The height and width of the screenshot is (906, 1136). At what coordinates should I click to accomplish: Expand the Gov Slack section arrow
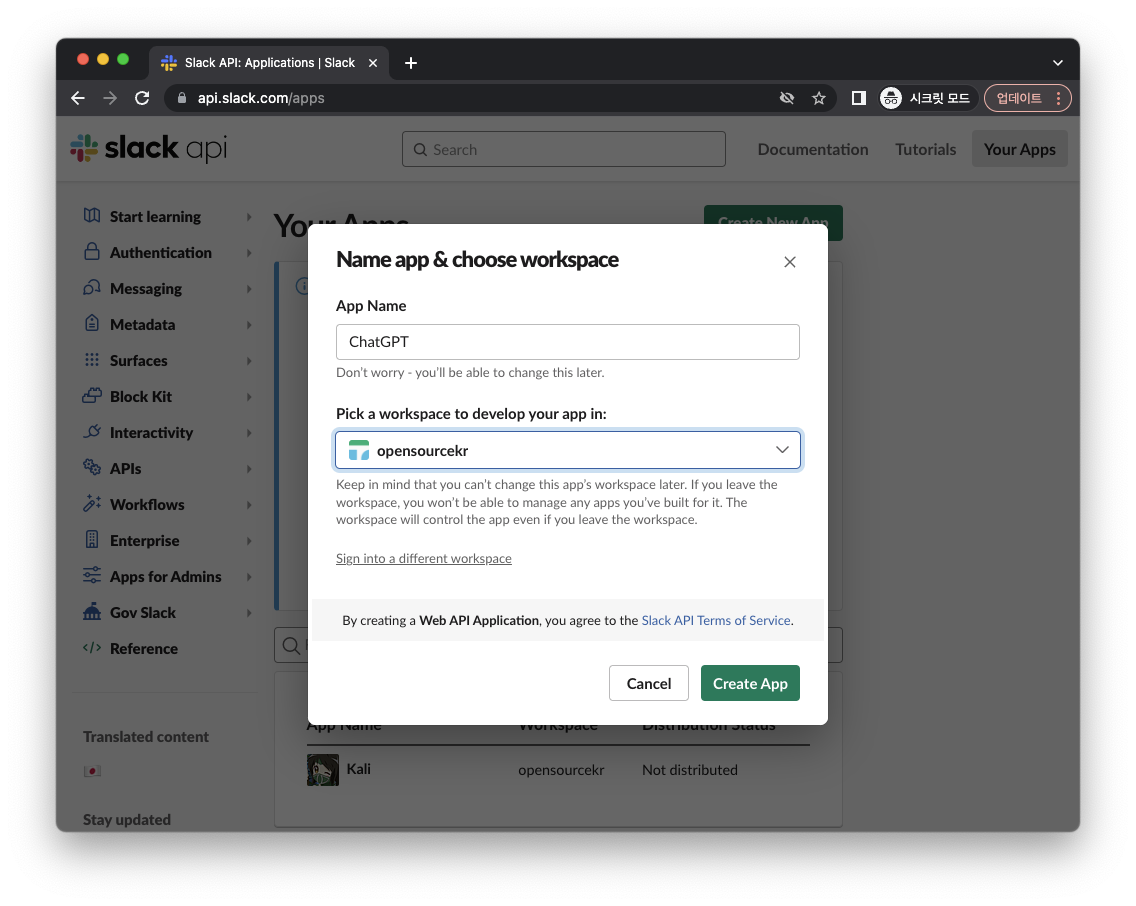248,613
